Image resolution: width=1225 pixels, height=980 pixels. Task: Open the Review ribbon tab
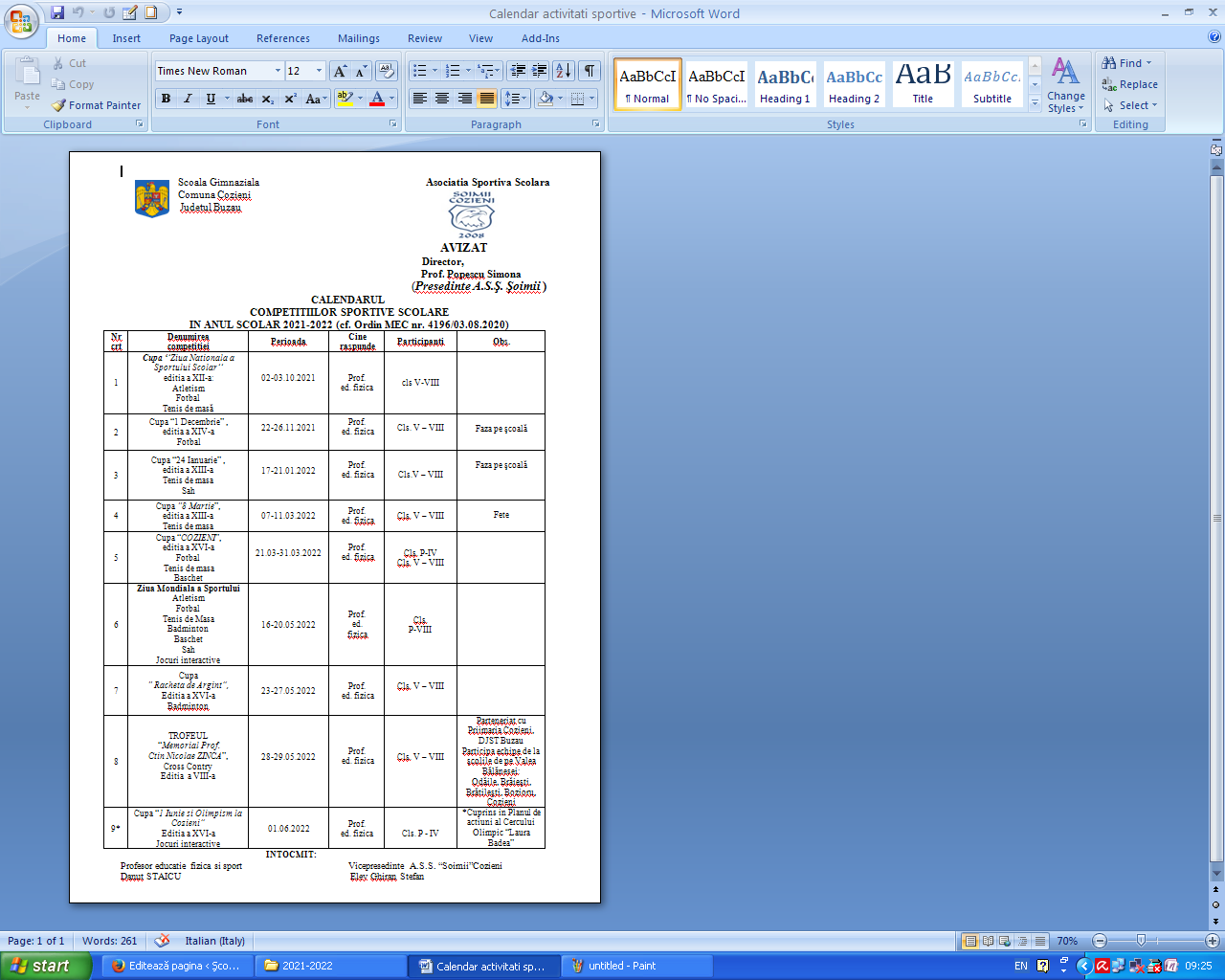[x=424, y=38]
